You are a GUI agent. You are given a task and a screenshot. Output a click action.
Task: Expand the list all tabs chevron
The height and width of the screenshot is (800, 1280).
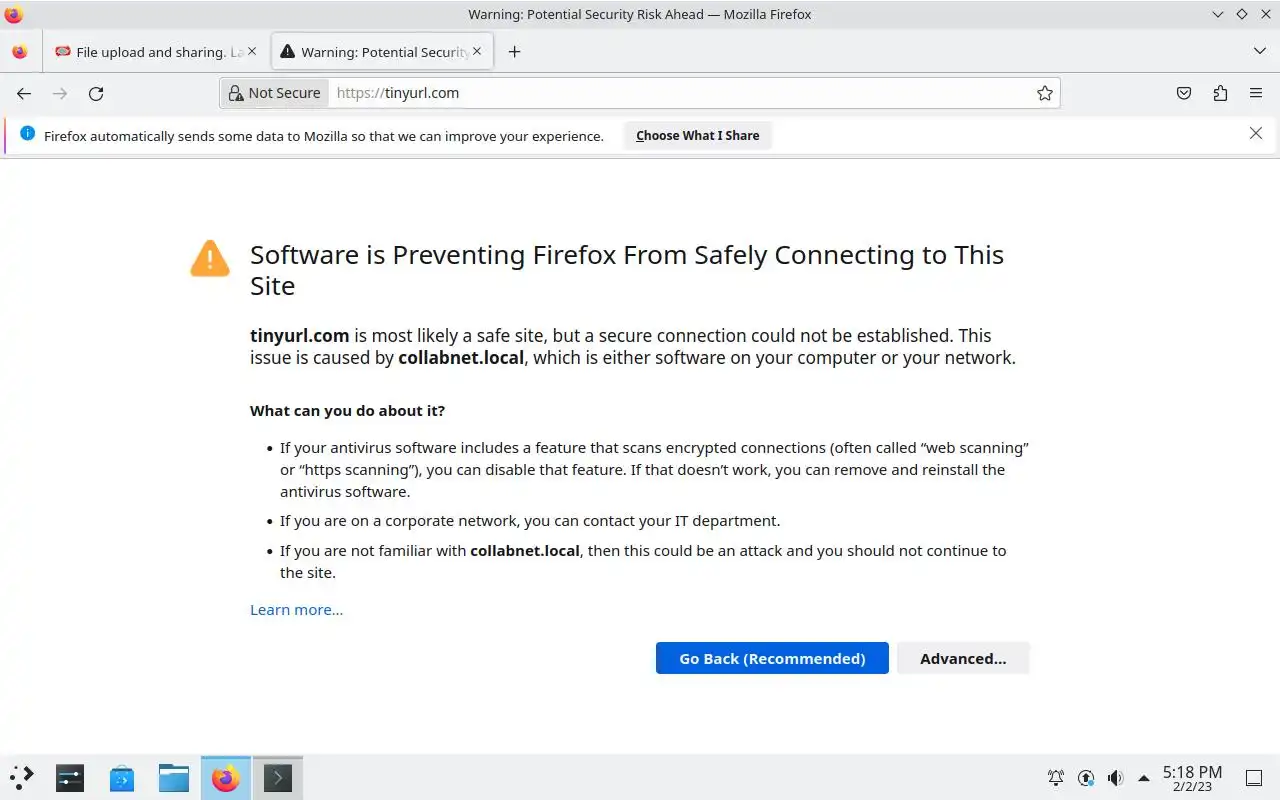point(1259,52)
